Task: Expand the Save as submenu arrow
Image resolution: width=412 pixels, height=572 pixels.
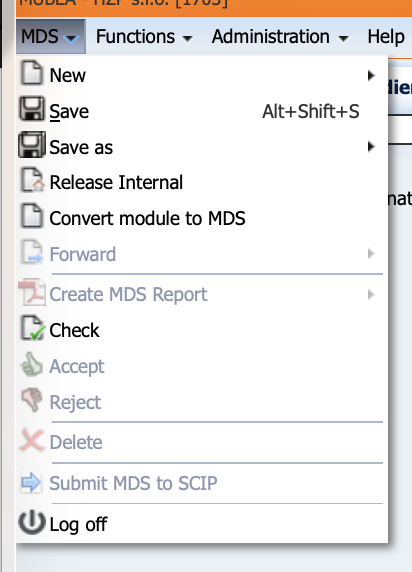Action: pyautogui.click(x=371, y=147)
